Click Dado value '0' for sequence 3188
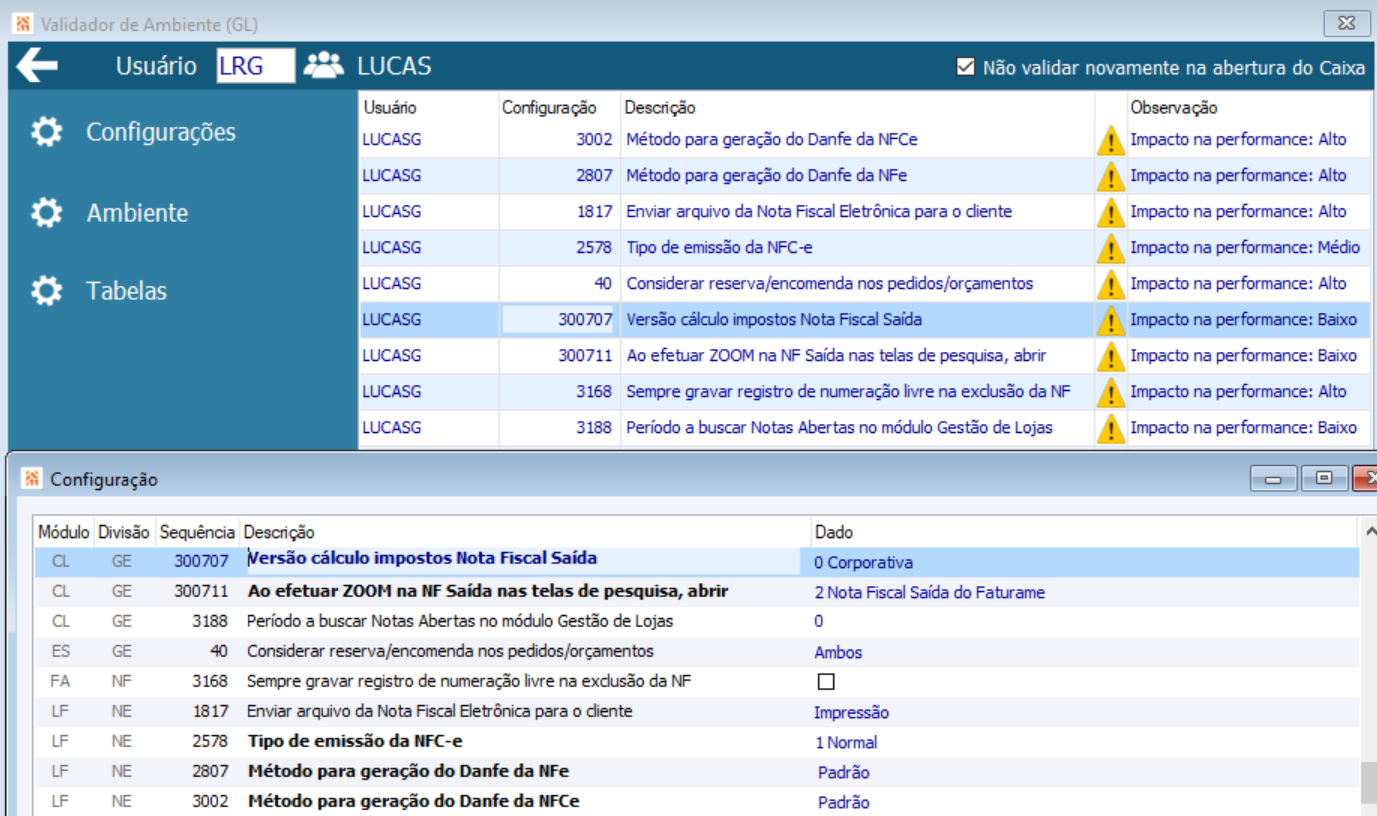This screenshot has height=816, width=1377. pyautogui.click(x=819, y=622)
